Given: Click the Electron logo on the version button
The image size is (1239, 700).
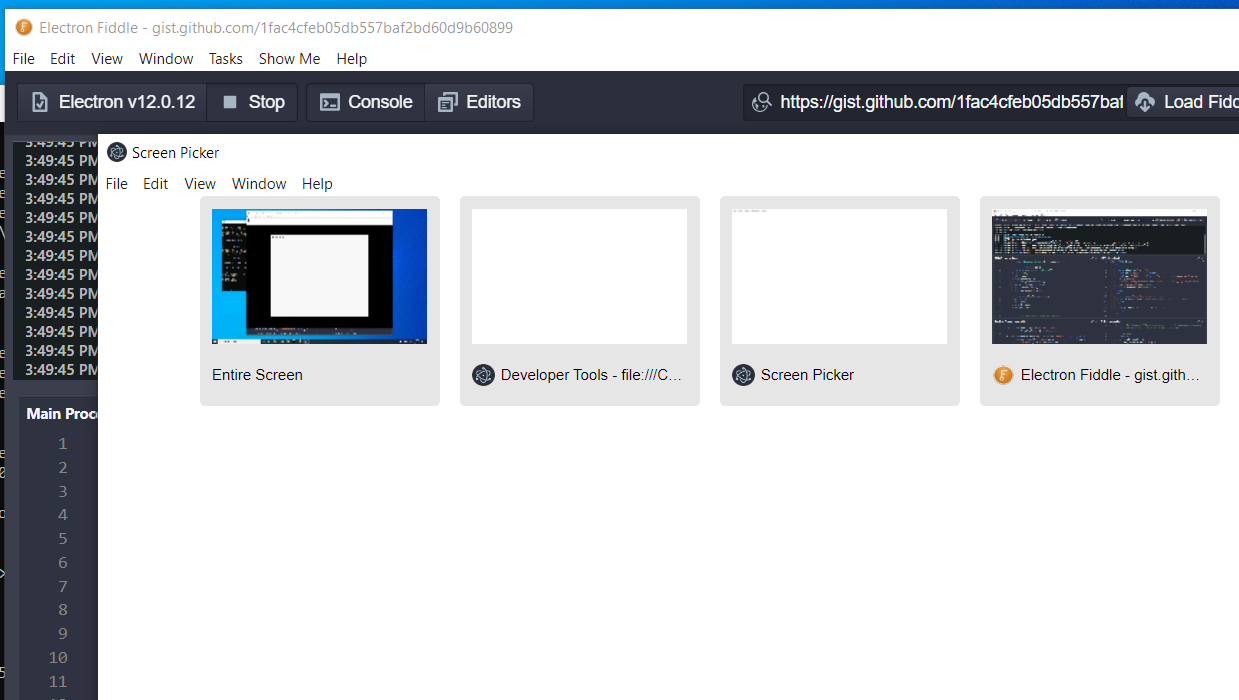Looking at the screenshot, I should (38, 101).
